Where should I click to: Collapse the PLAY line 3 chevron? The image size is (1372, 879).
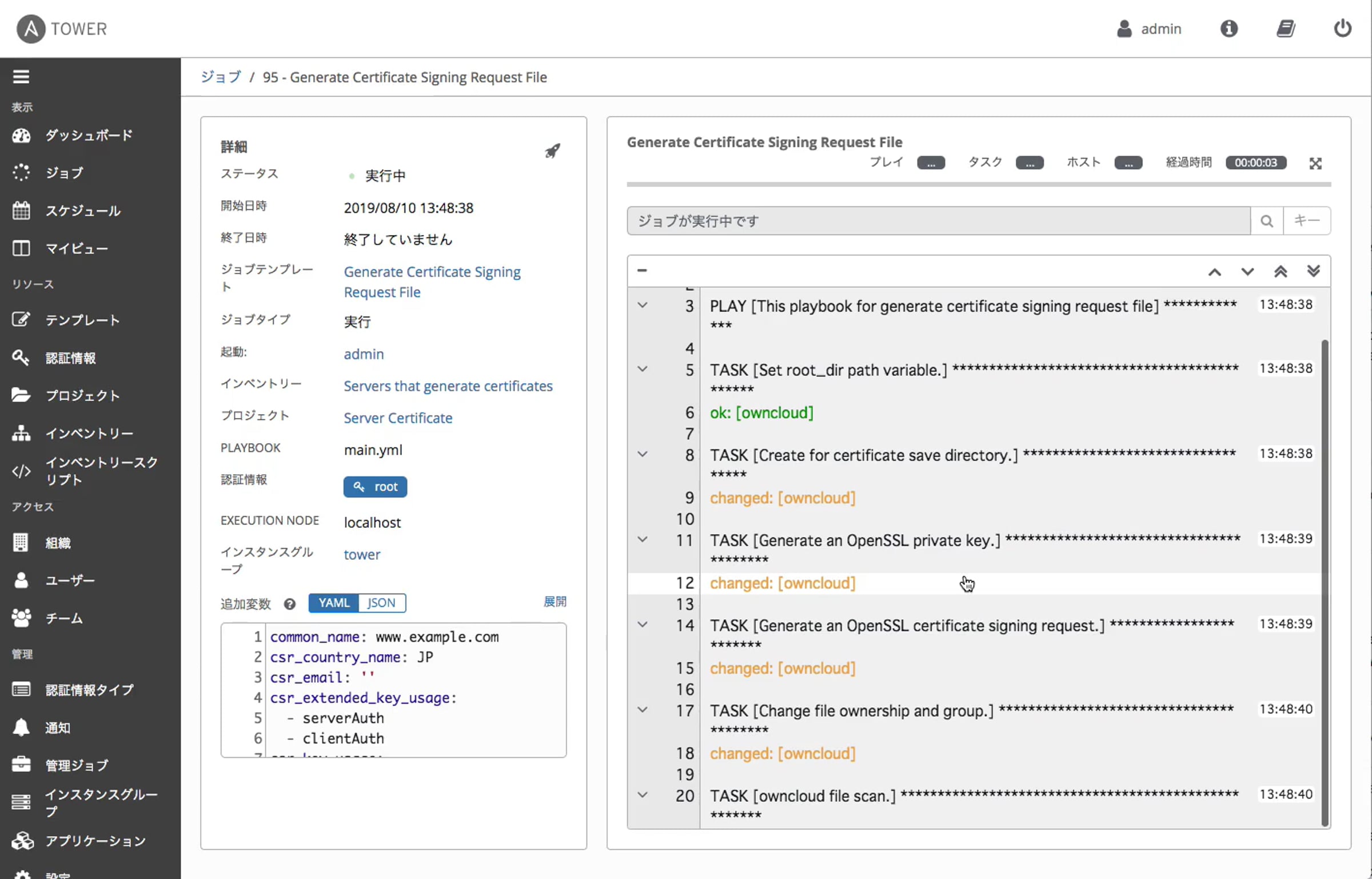643,305
